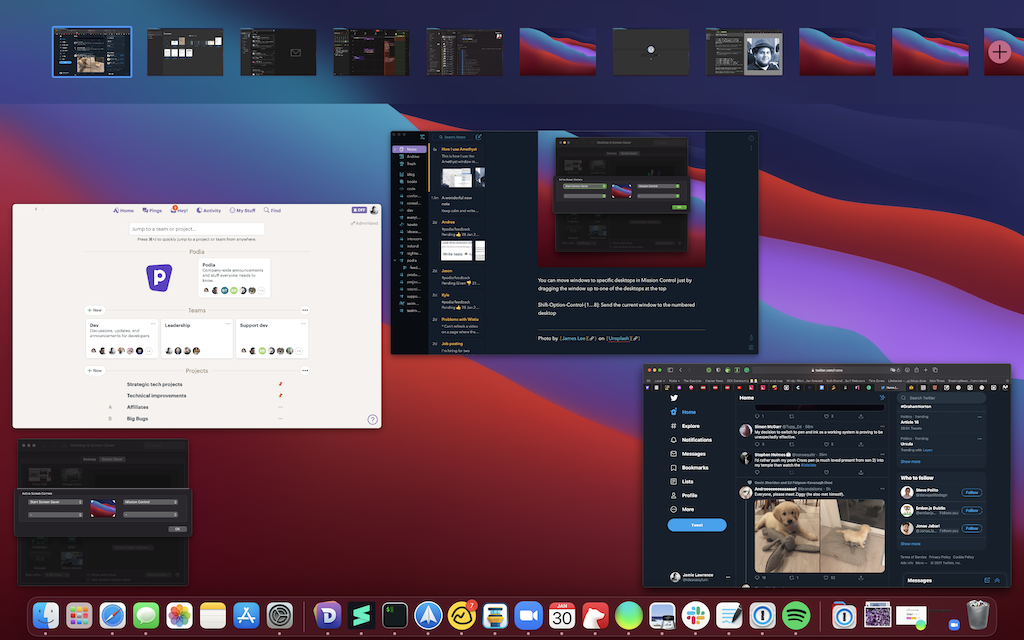Open Slack in the Dock
1024x640 pixels.
694,617
